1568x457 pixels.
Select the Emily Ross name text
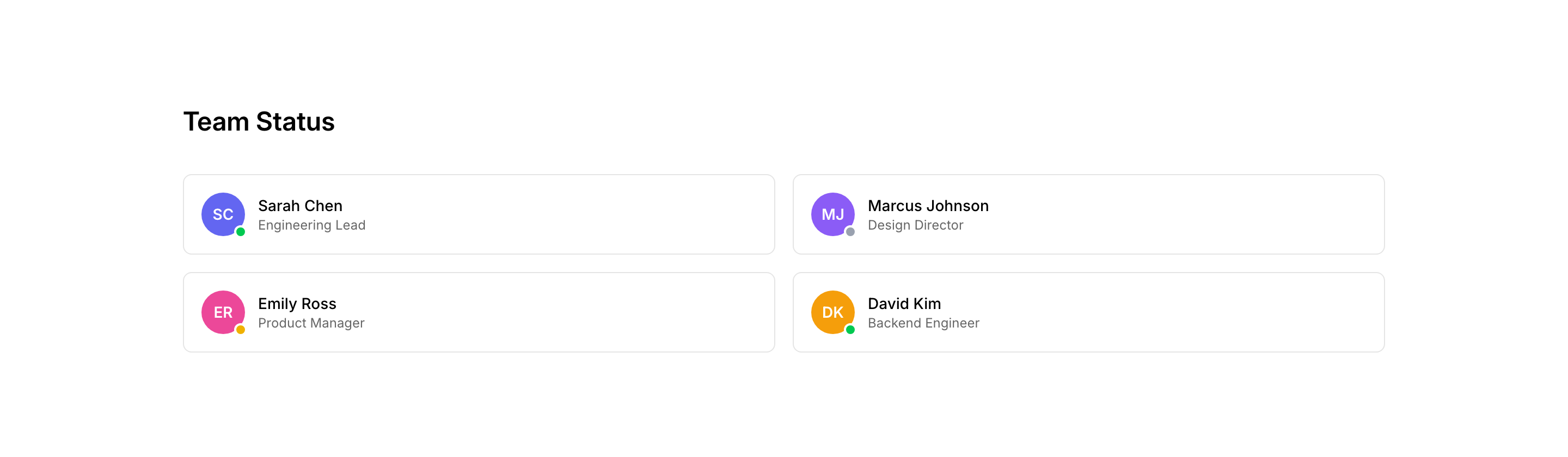(x=297, y=304)
